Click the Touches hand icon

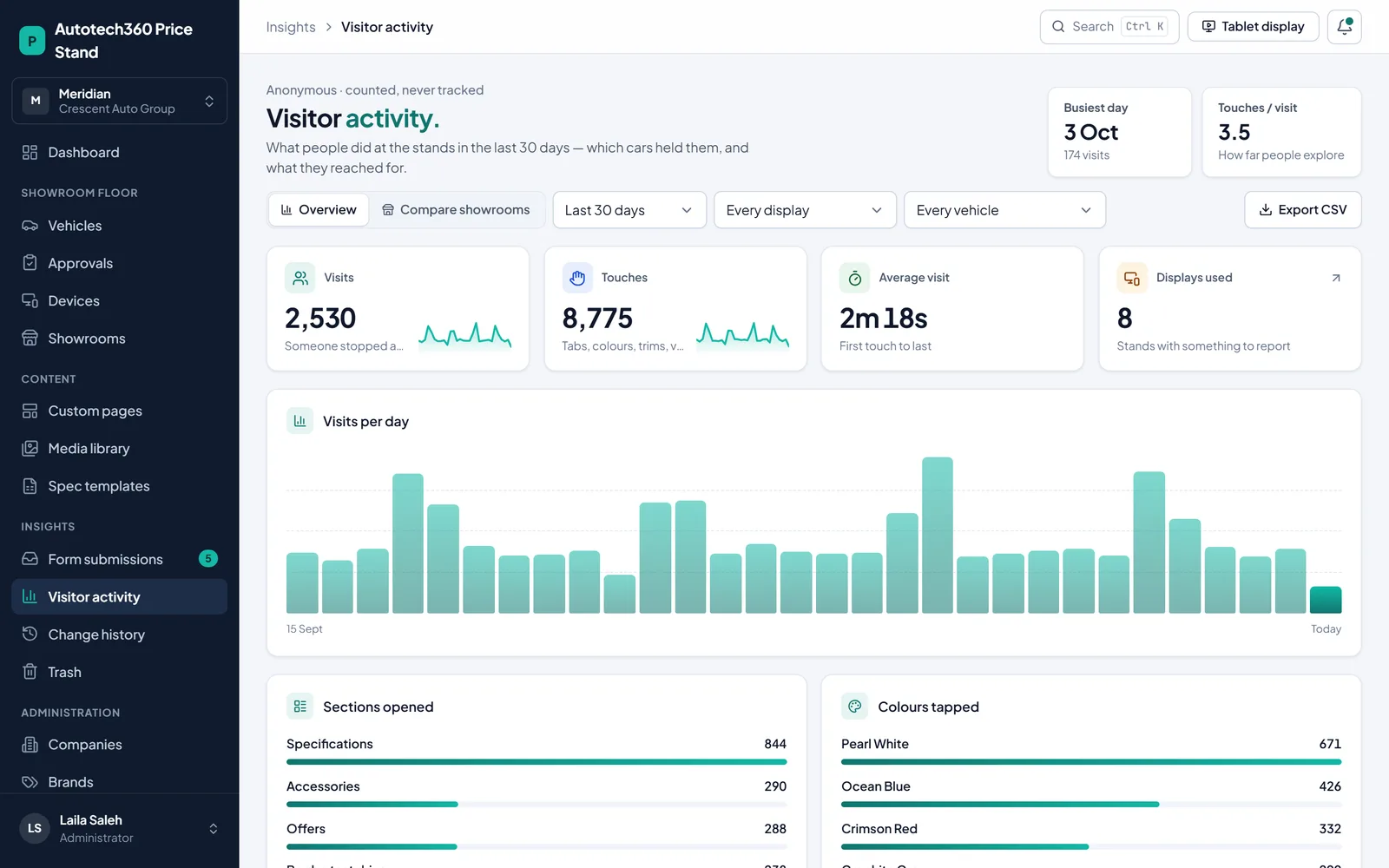tap(577, 278)
